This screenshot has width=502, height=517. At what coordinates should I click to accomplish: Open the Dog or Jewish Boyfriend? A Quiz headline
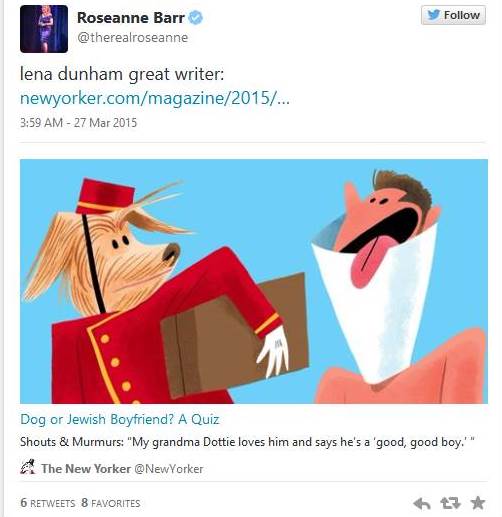(120, 419)
